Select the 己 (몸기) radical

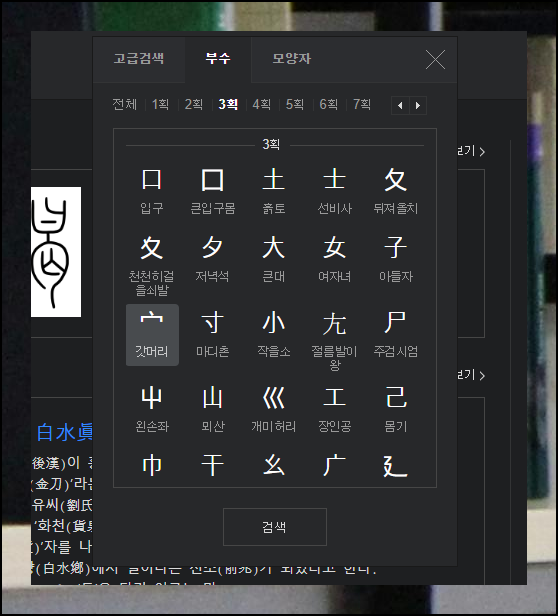click(x=395, y=409)
